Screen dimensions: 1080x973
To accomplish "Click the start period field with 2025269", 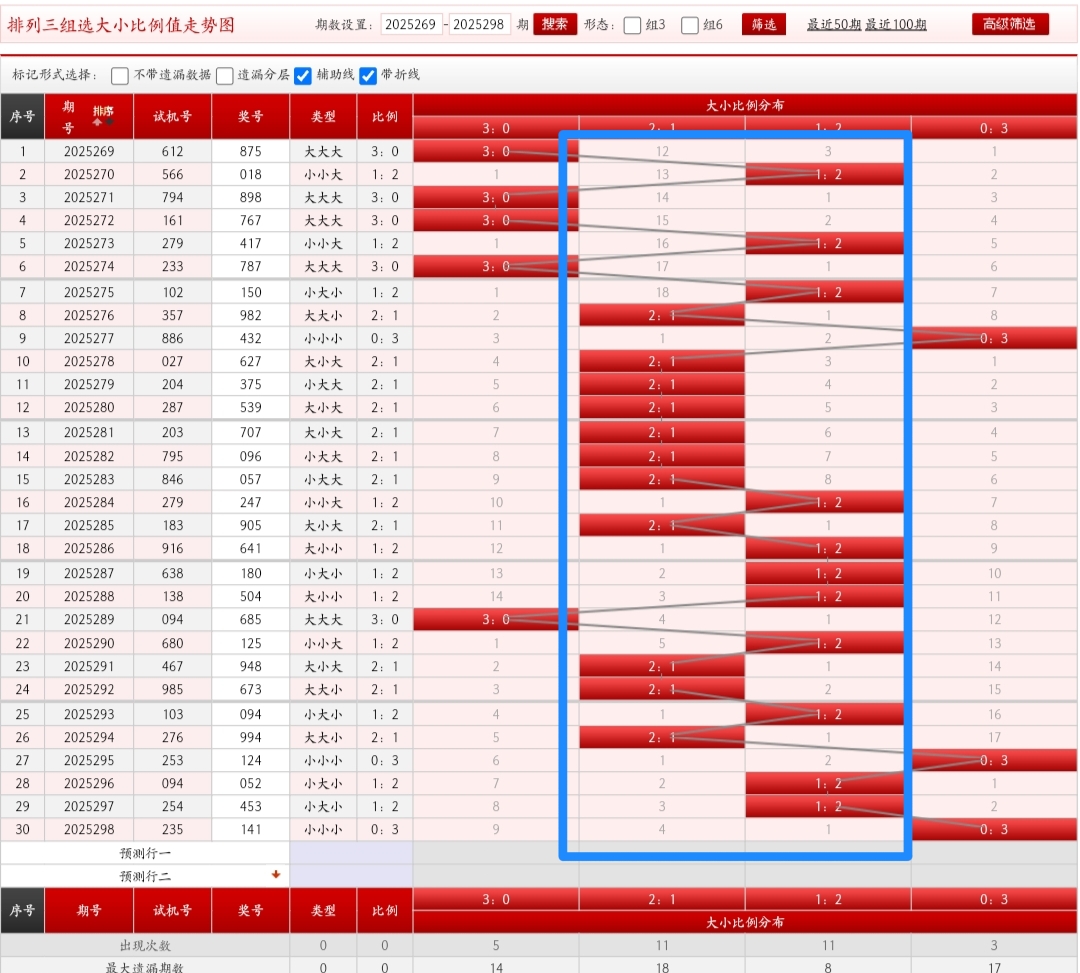I will point(411,25).
